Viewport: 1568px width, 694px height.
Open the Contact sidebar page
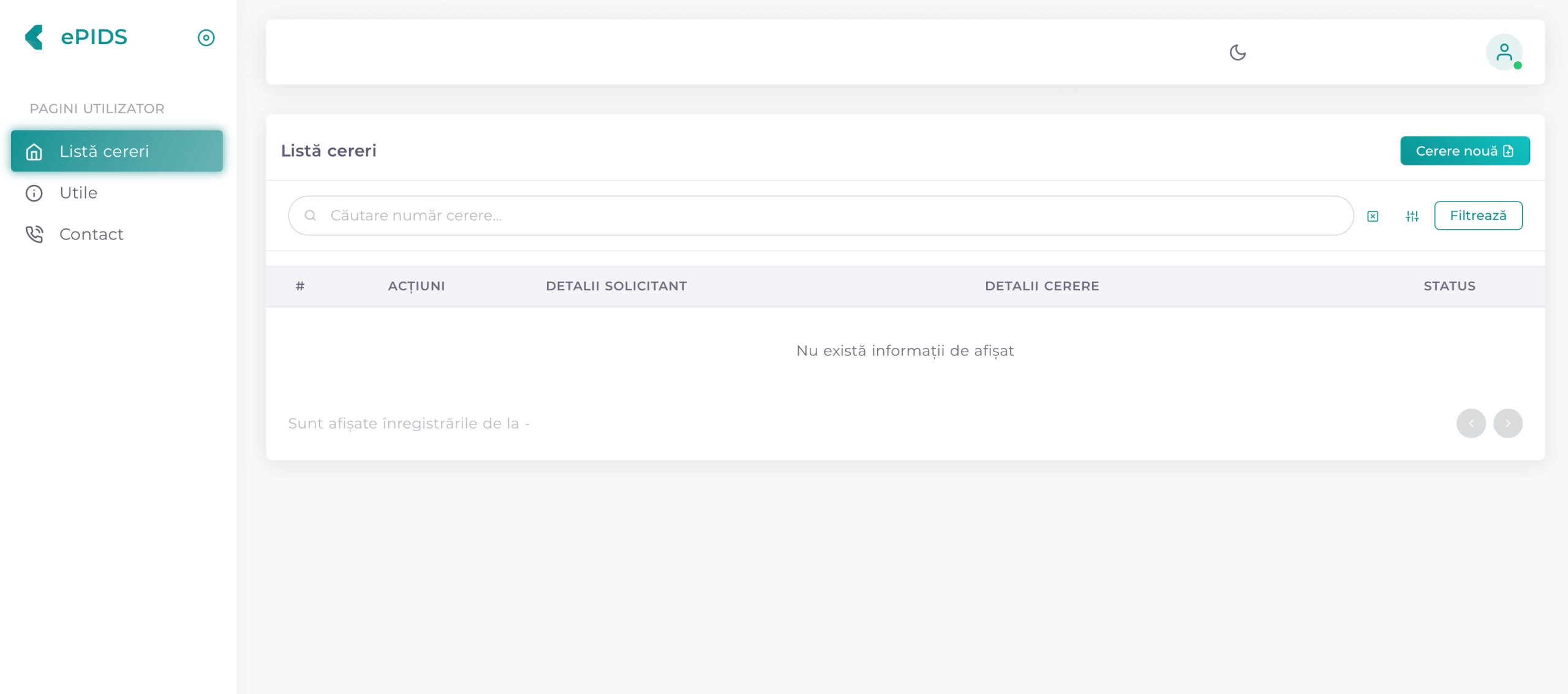tap(91, 235)
